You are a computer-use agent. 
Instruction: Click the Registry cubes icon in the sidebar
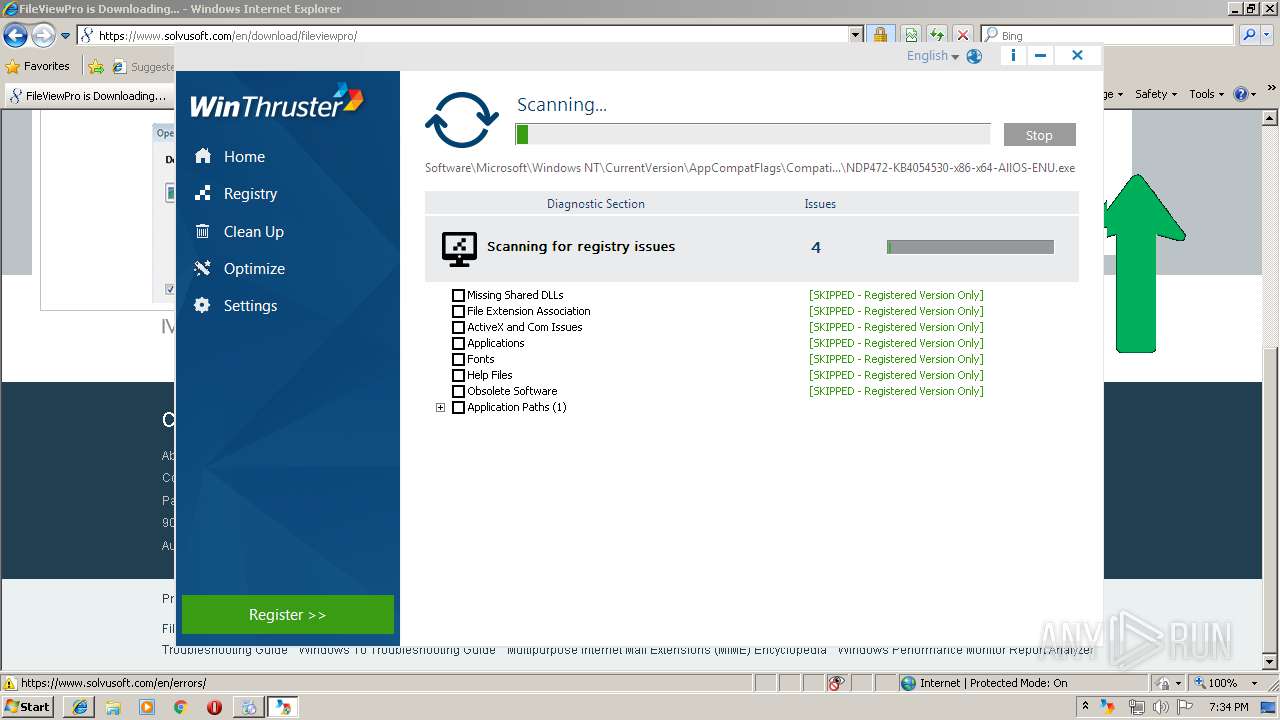click(x=203, y=193)
